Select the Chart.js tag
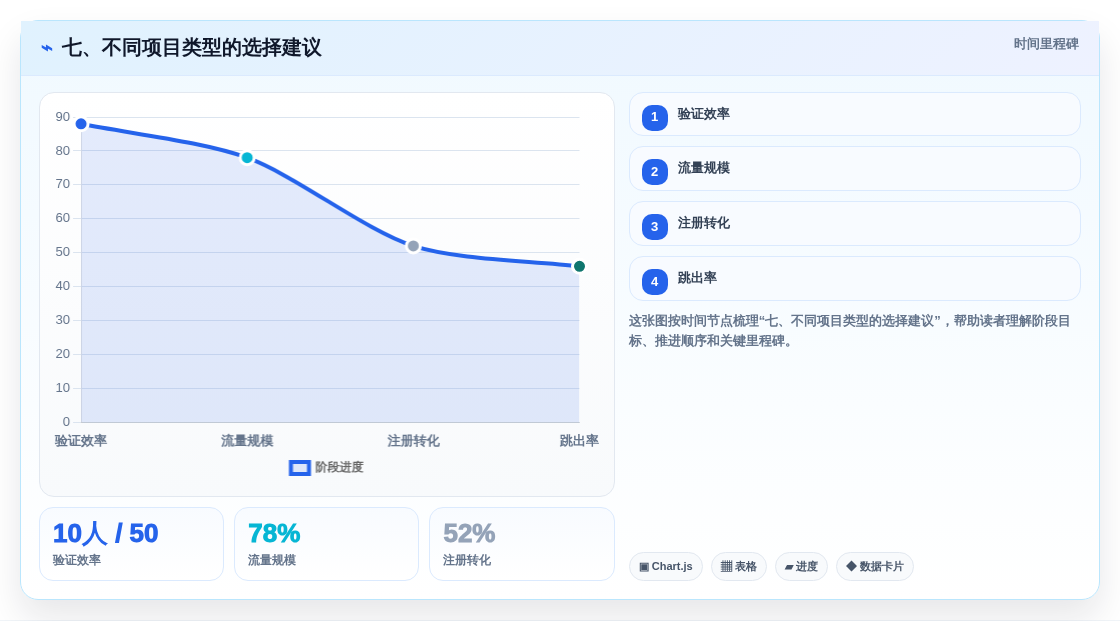 [x=666, y=567]
